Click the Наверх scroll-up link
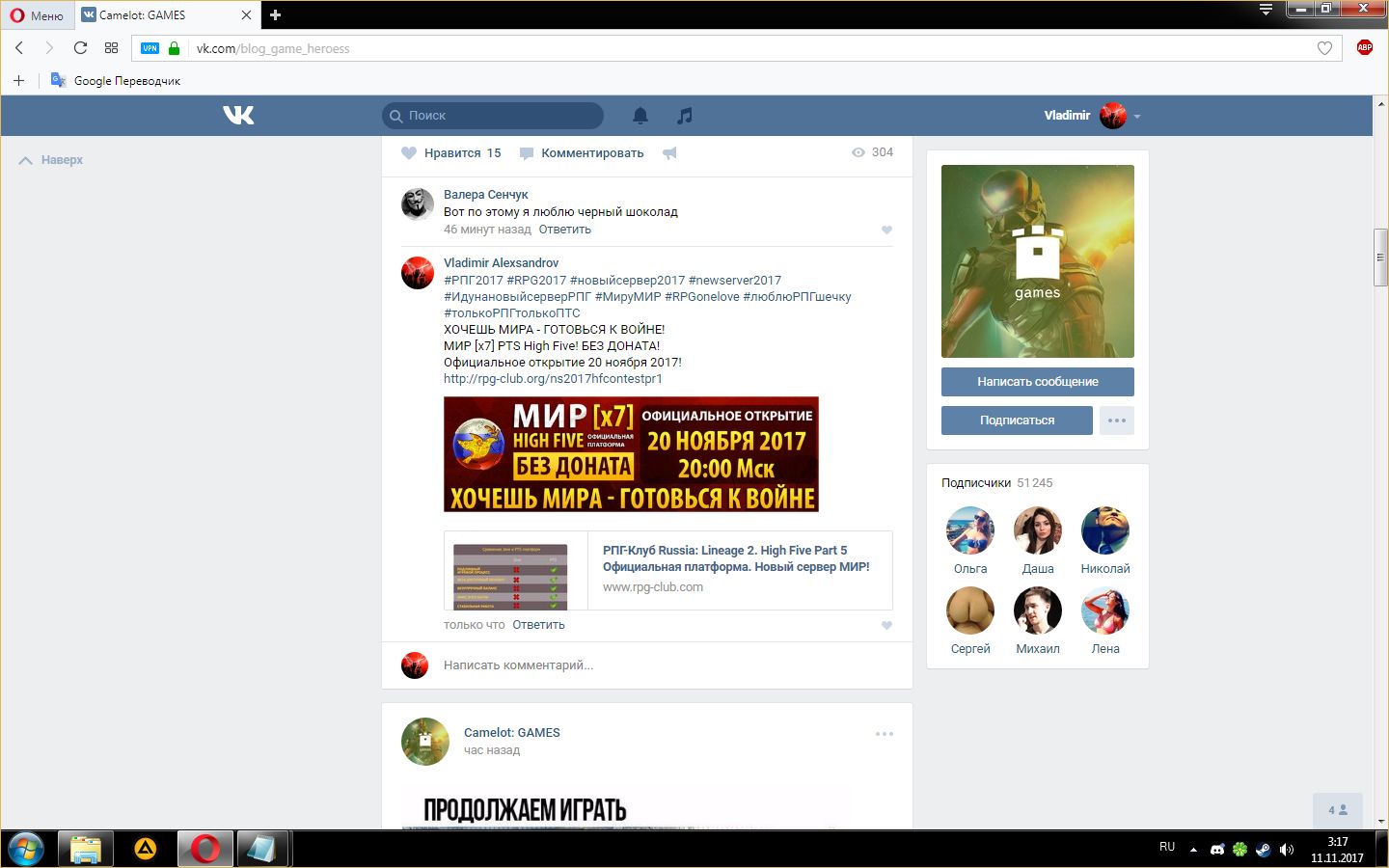Viewport: 1389px width, 868px height. (x=51, y=160)
